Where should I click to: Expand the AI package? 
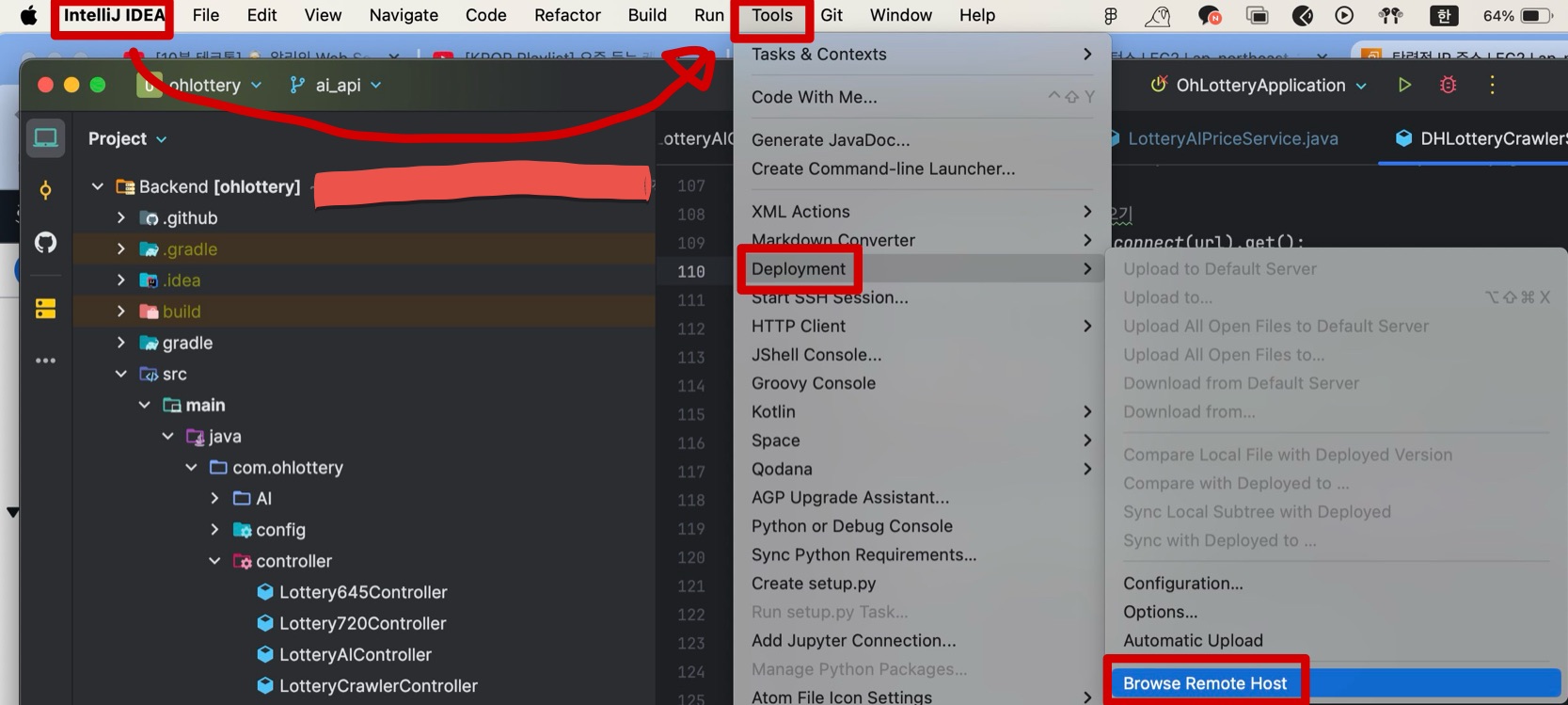pos(214,498)
